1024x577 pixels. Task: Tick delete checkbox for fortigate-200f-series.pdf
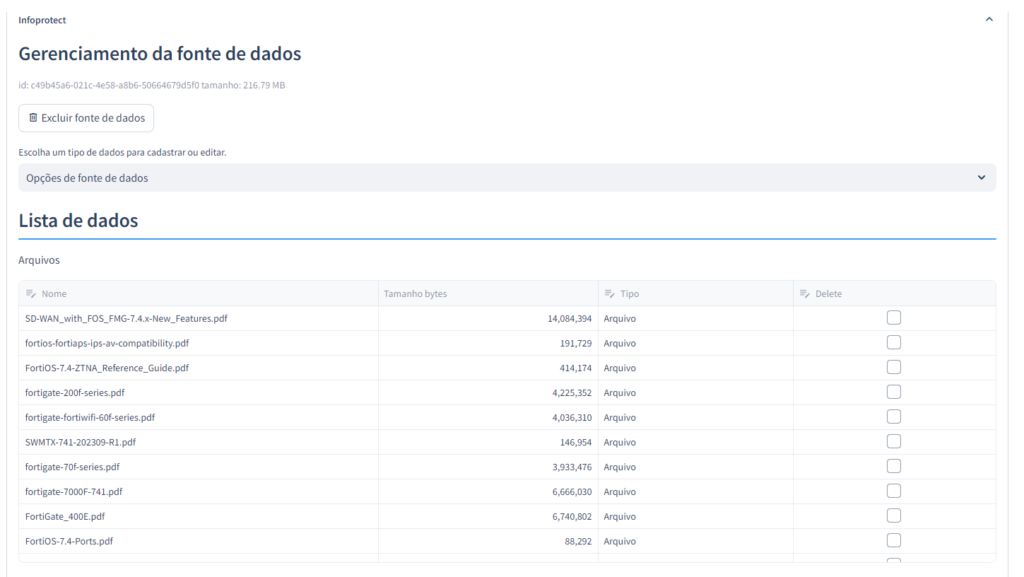tap(894, 392)
